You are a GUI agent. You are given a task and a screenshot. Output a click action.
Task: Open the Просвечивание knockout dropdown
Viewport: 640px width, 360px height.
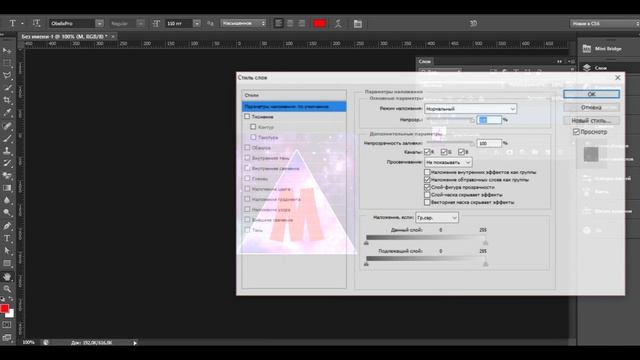pyautogui.click(x=448, y=162)
